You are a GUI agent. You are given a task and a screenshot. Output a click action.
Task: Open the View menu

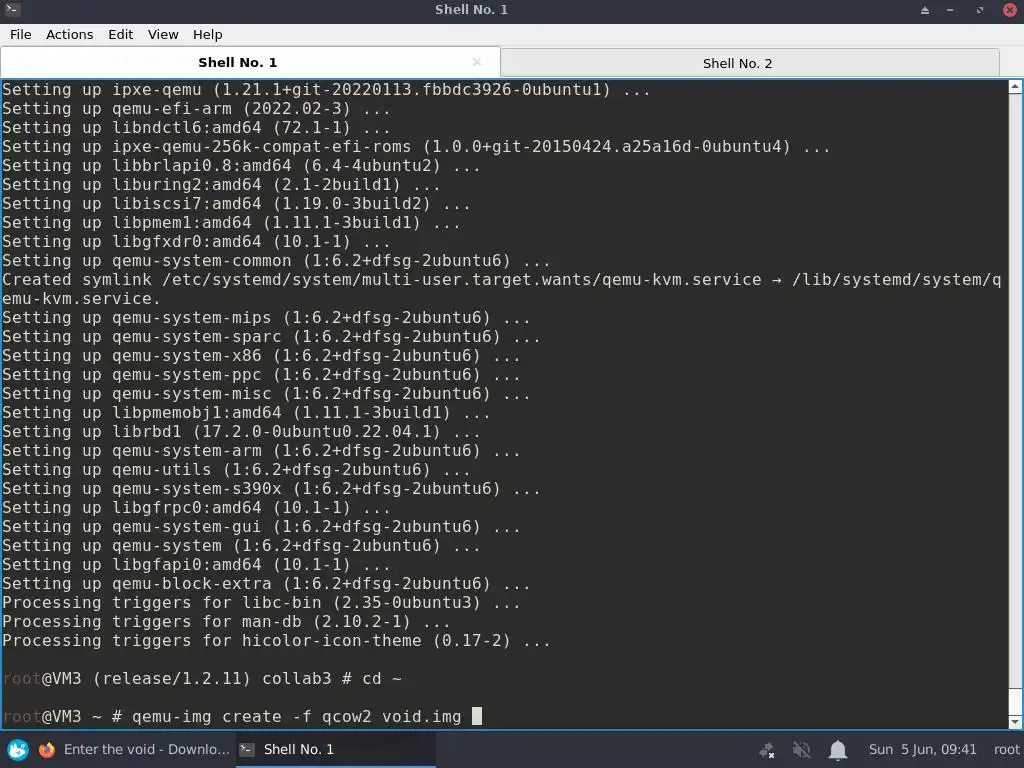coord(163,35)
